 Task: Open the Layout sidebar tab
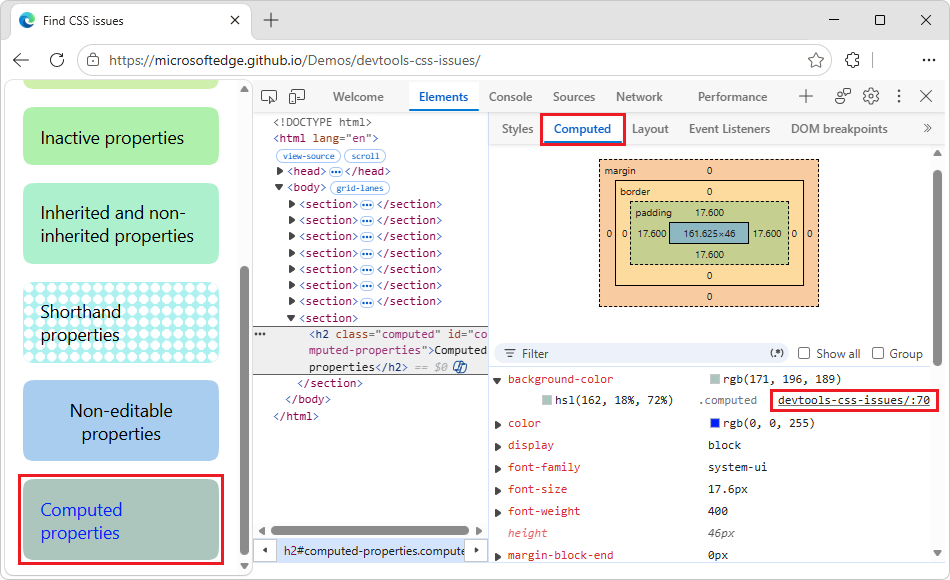650,128
